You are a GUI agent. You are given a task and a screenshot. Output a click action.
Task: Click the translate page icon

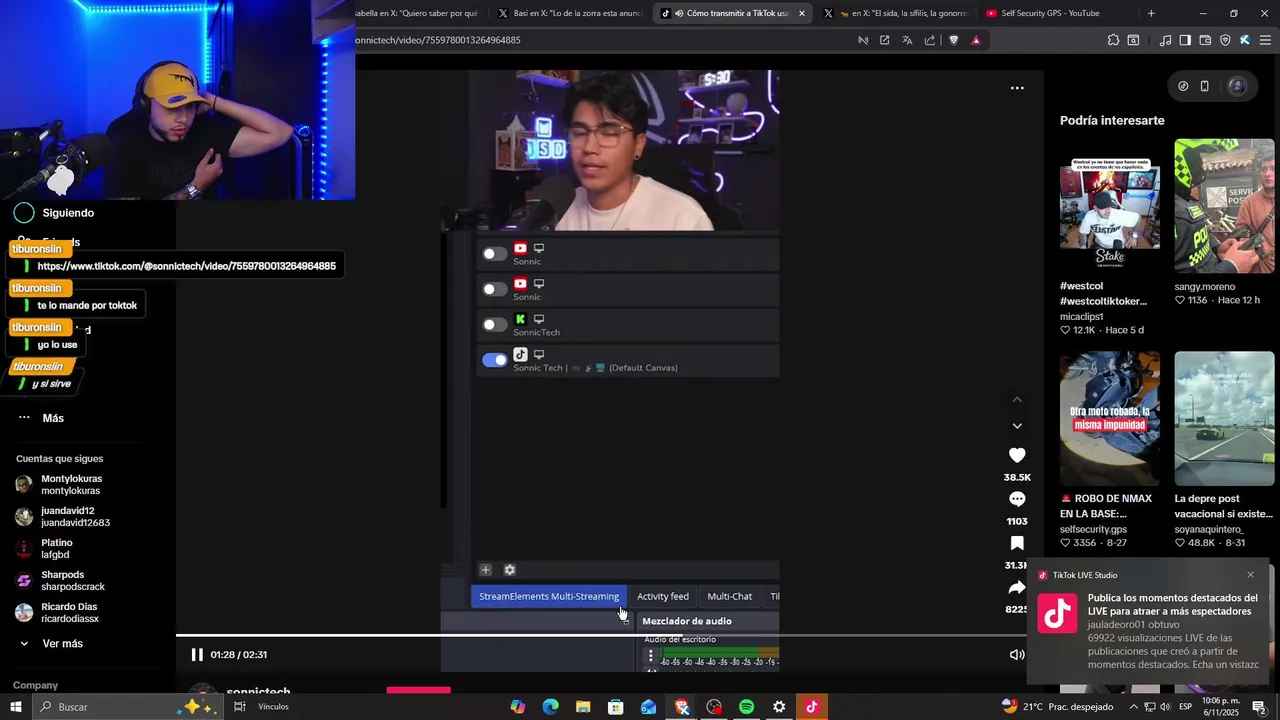(907, 40)
